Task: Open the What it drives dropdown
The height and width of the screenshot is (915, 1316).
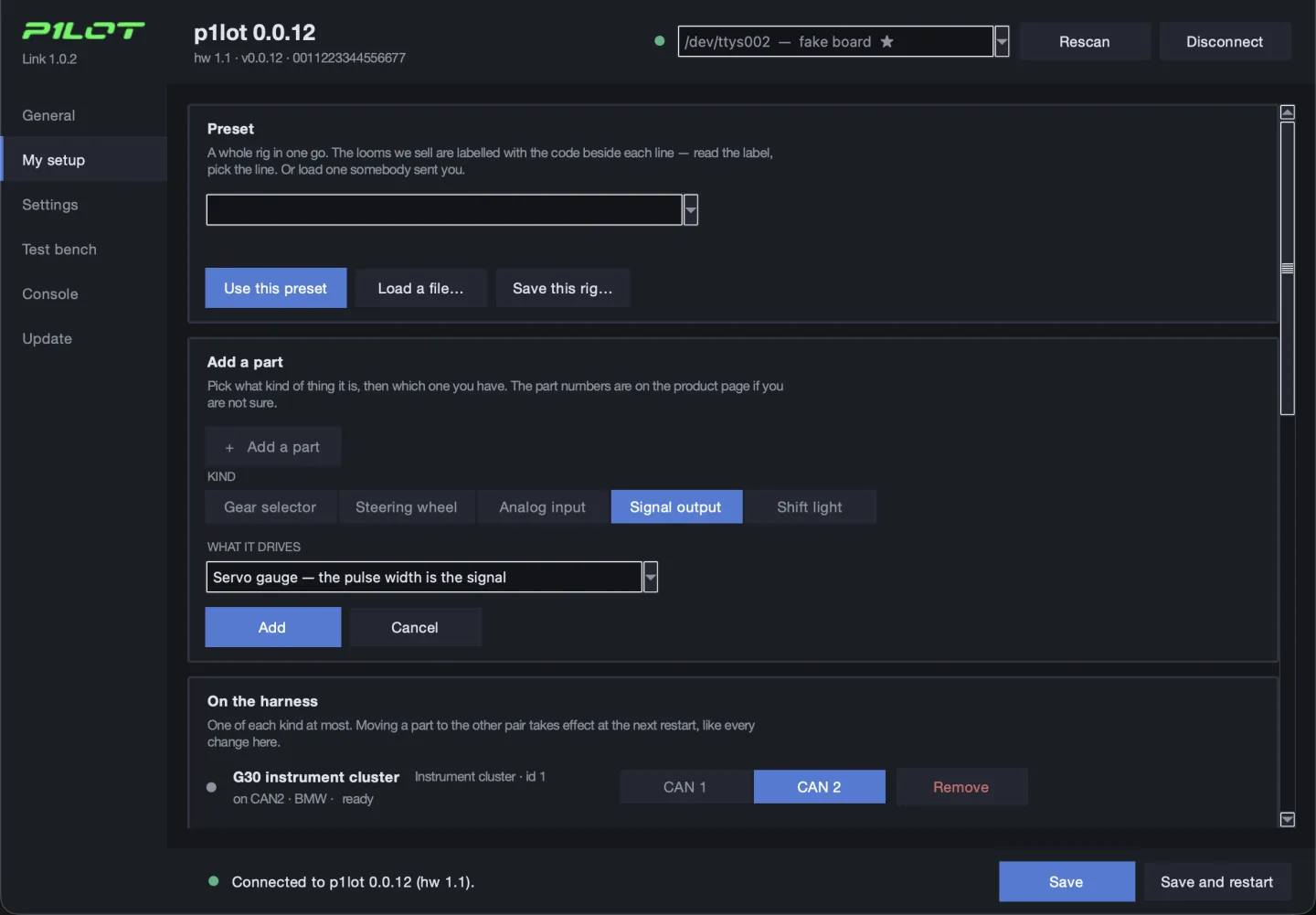Action: (651, 577)
